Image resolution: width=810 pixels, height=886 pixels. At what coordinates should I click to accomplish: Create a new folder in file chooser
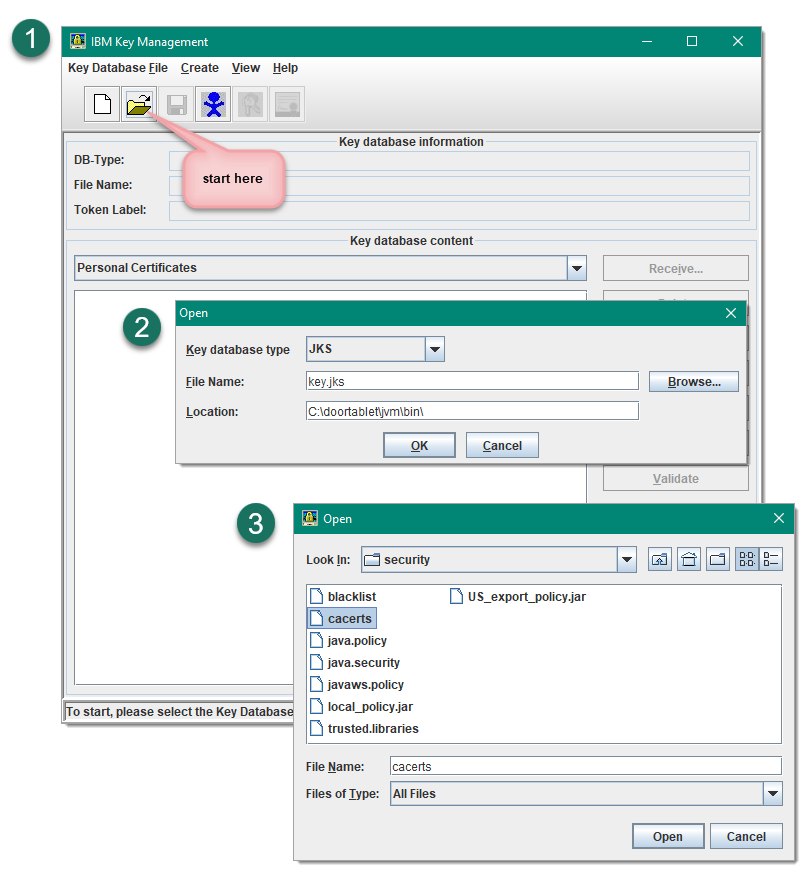click(x=718, y=560)
